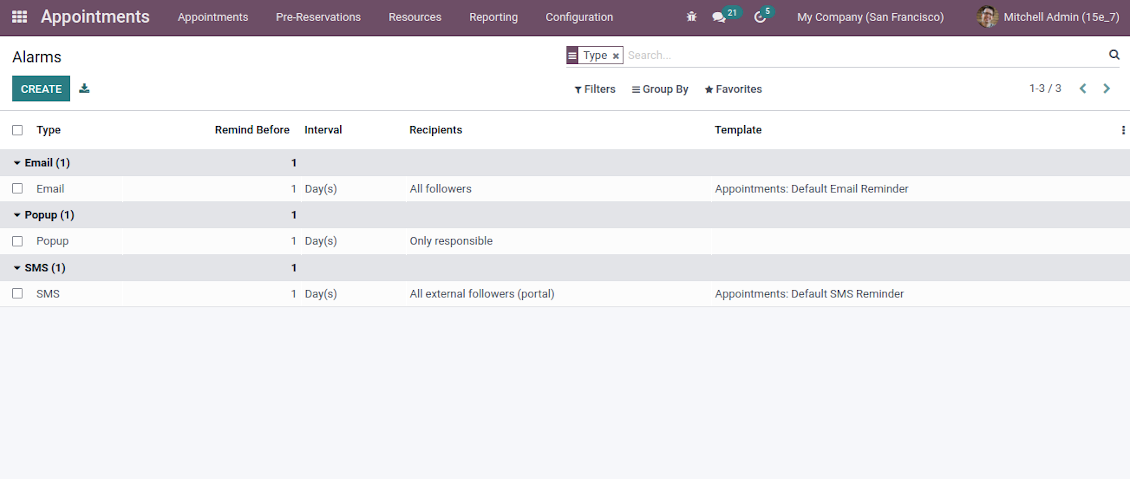Open the Configuration menu

[x=579, y=17]
